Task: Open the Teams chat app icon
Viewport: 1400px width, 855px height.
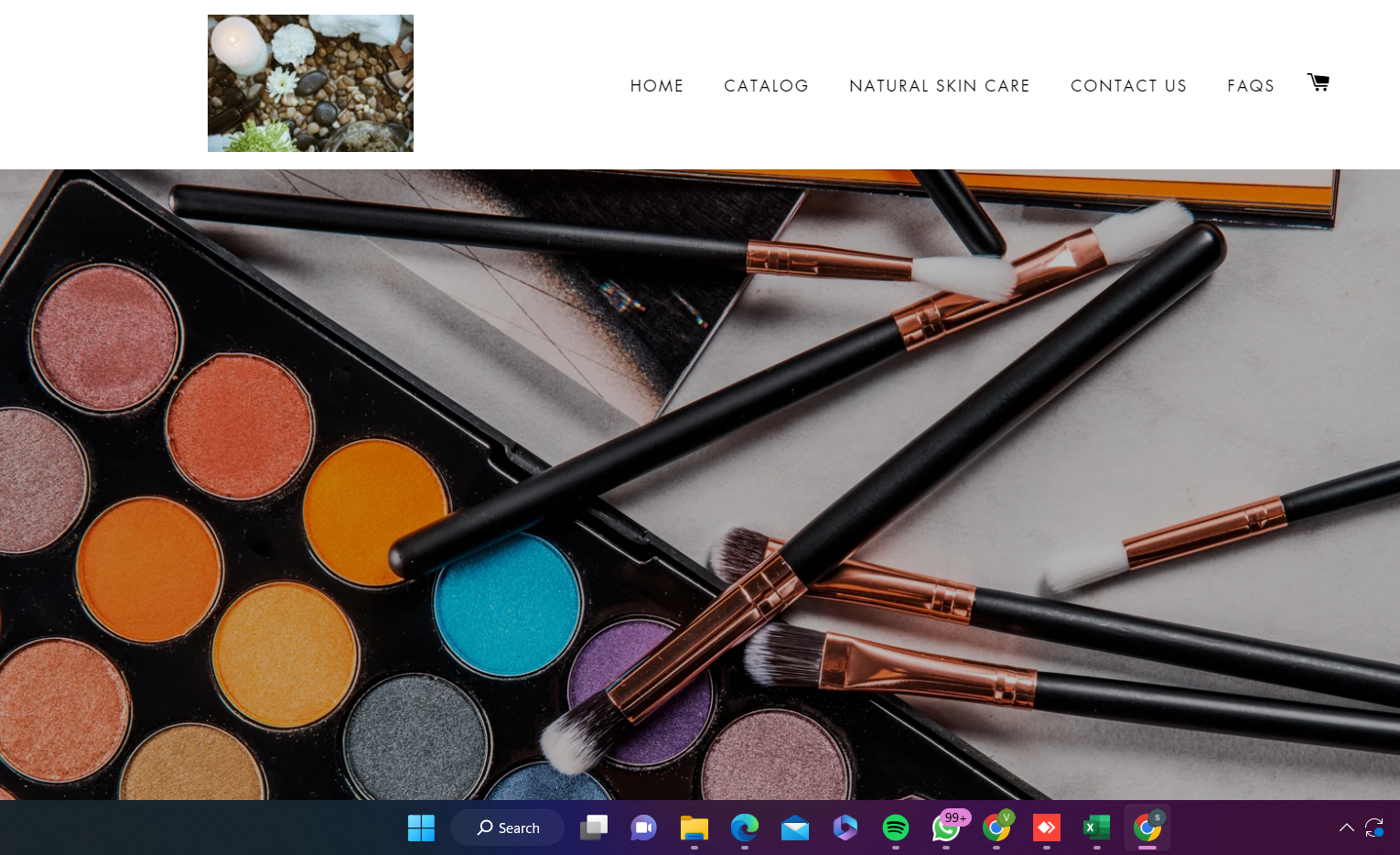Action: click(644, 828)
